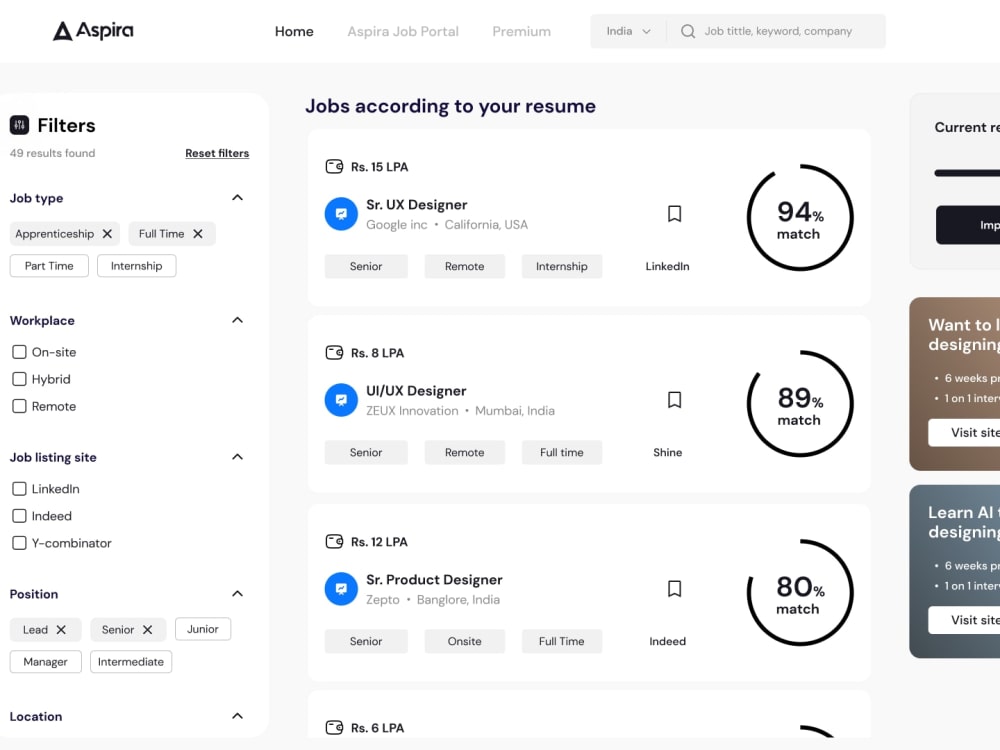Bookmark the Sr. UX Designer job

[674, 214]
